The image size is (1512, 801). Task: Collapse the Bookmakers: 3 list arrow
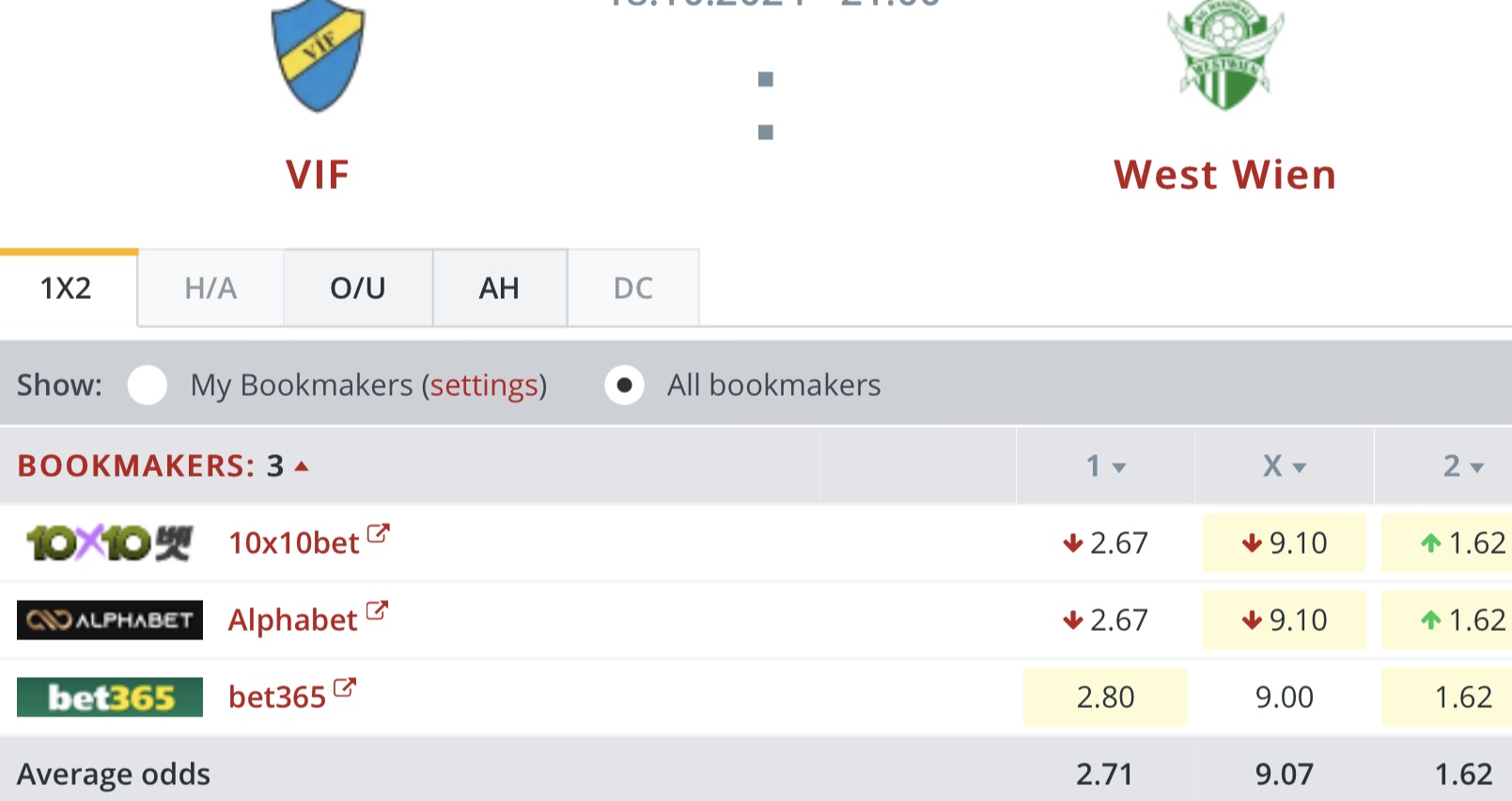tap(302, 465)
